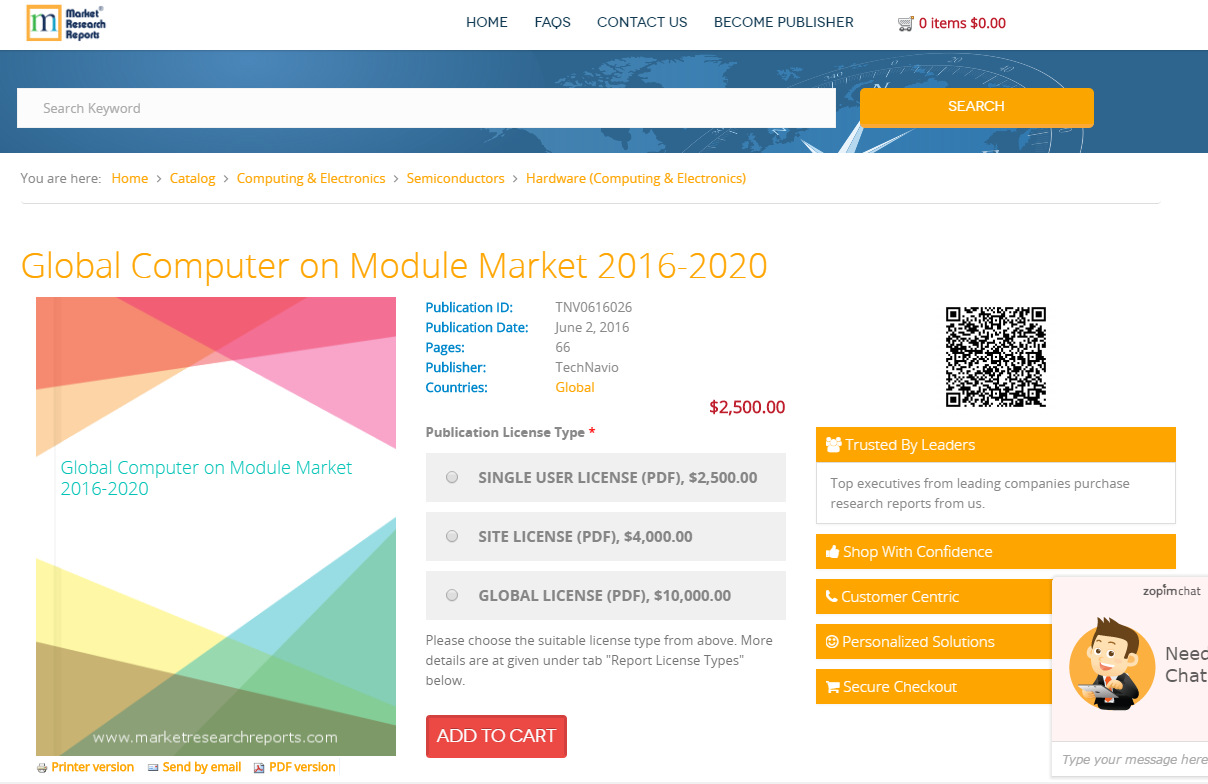Open the Global countries link
This screenshot has width=1208, height=784.
click(x=575, y=387)
